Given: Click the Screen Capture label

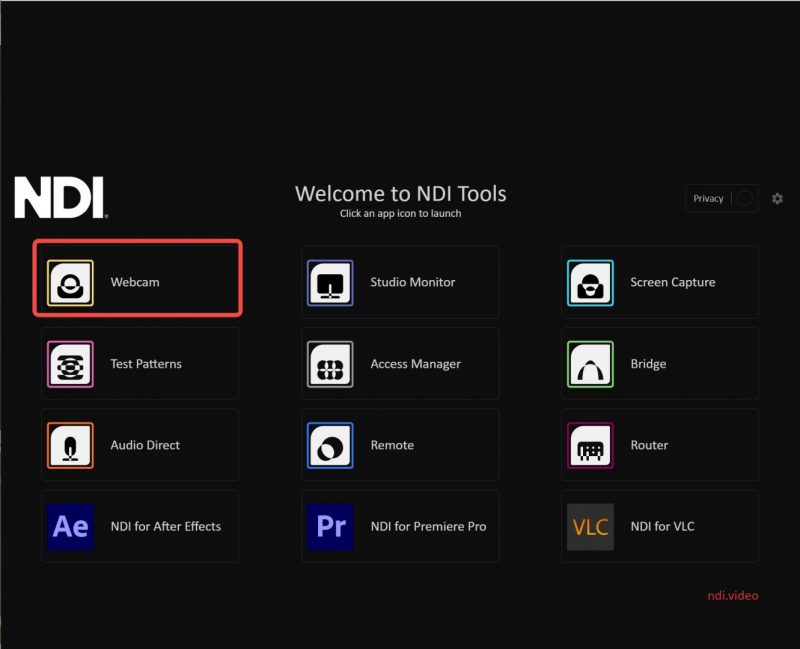Looking at the screenshot, I should click(672, 283).
